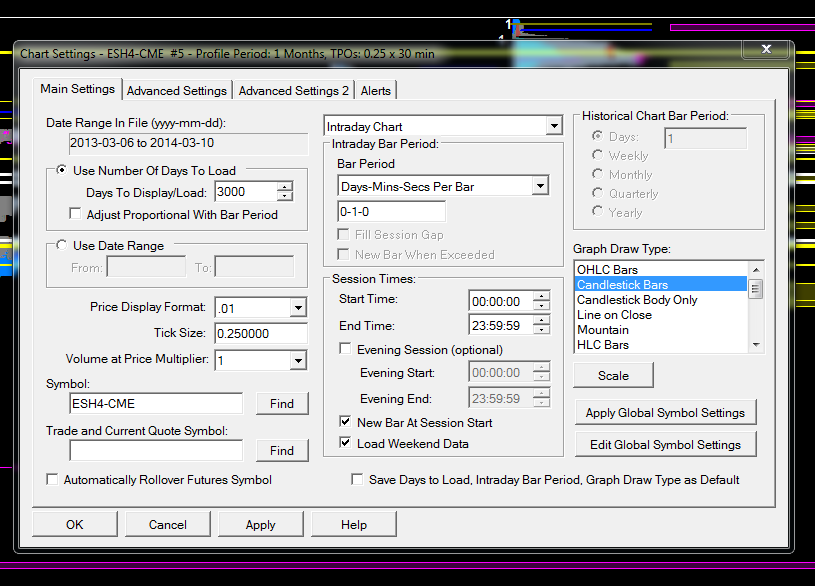Click Find next to Trade and Current Quote Symbol

[x=282, y=450]
